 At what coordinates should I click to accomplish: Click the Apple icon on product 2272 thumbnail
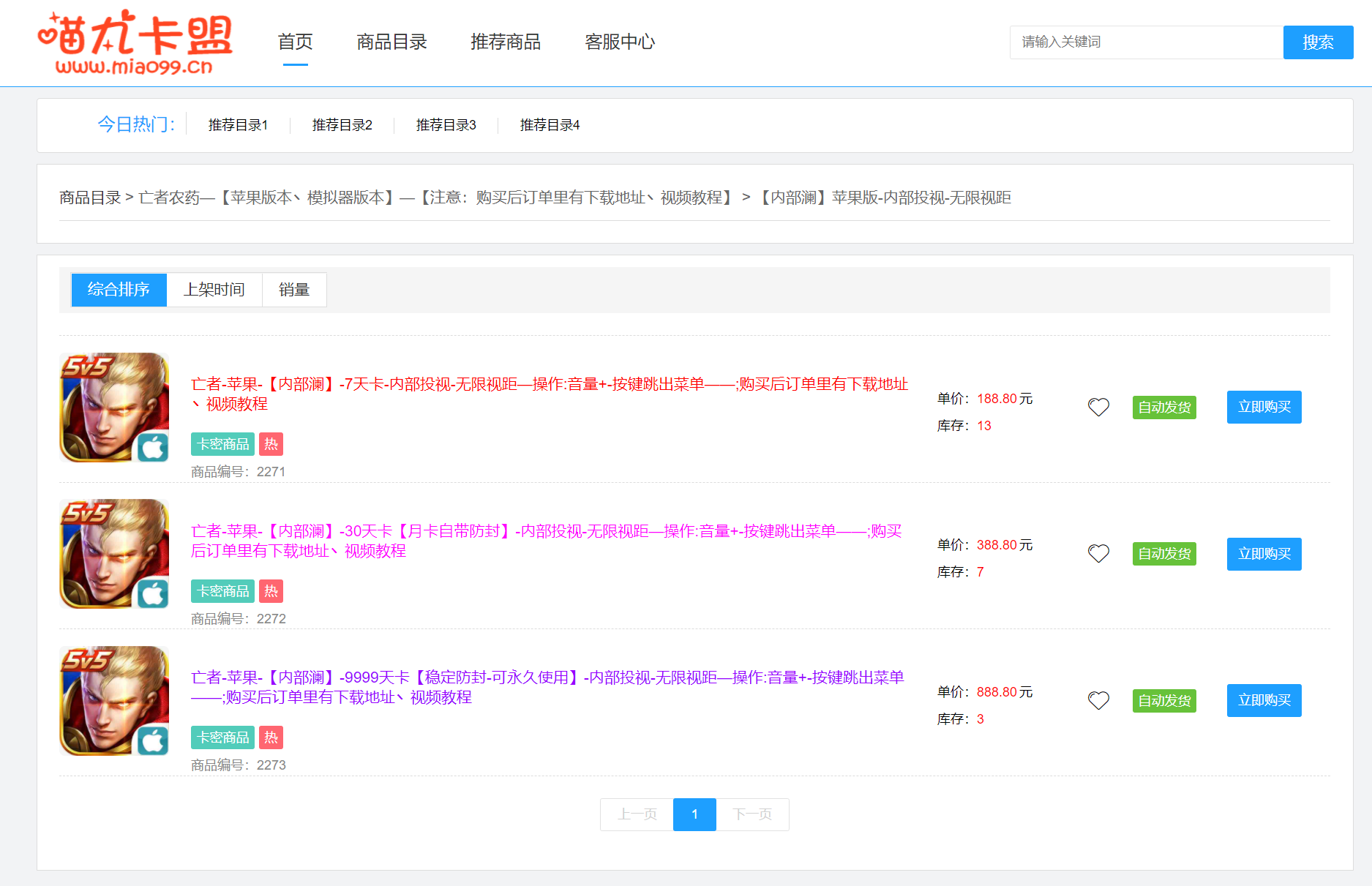click(x=153, y=594)
